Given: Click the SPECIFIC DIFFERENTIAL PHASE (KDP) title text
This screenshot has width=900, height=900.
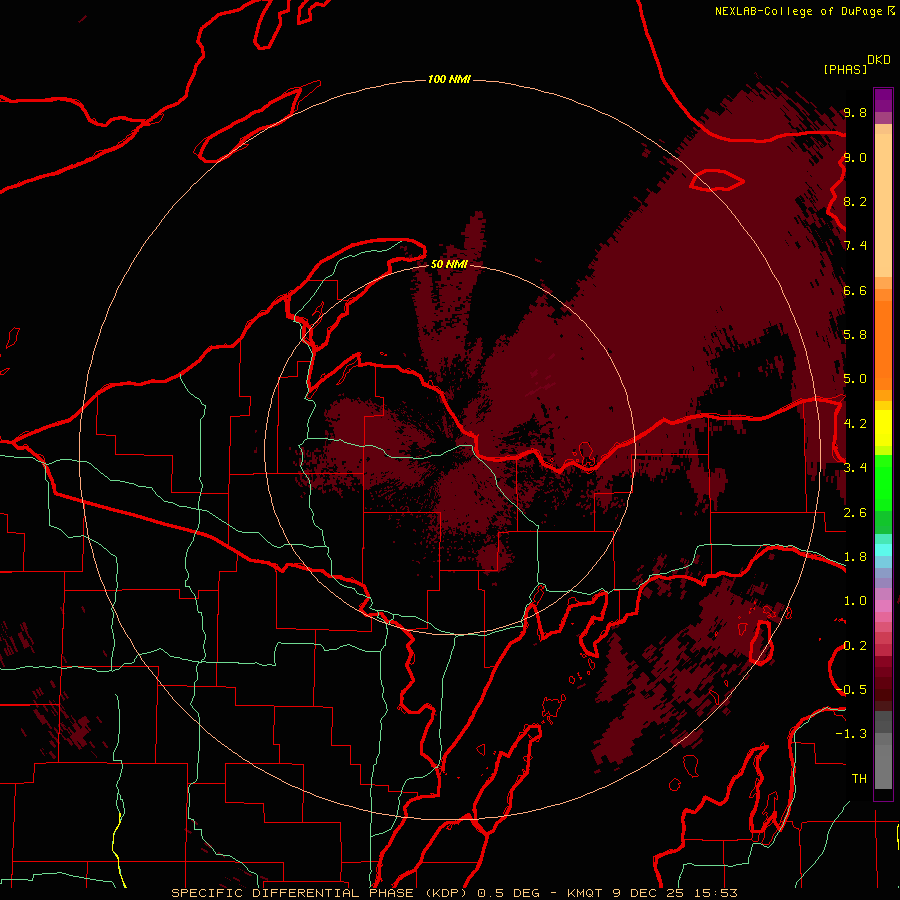Looking at the screenshot, I should tap(320, 893).
